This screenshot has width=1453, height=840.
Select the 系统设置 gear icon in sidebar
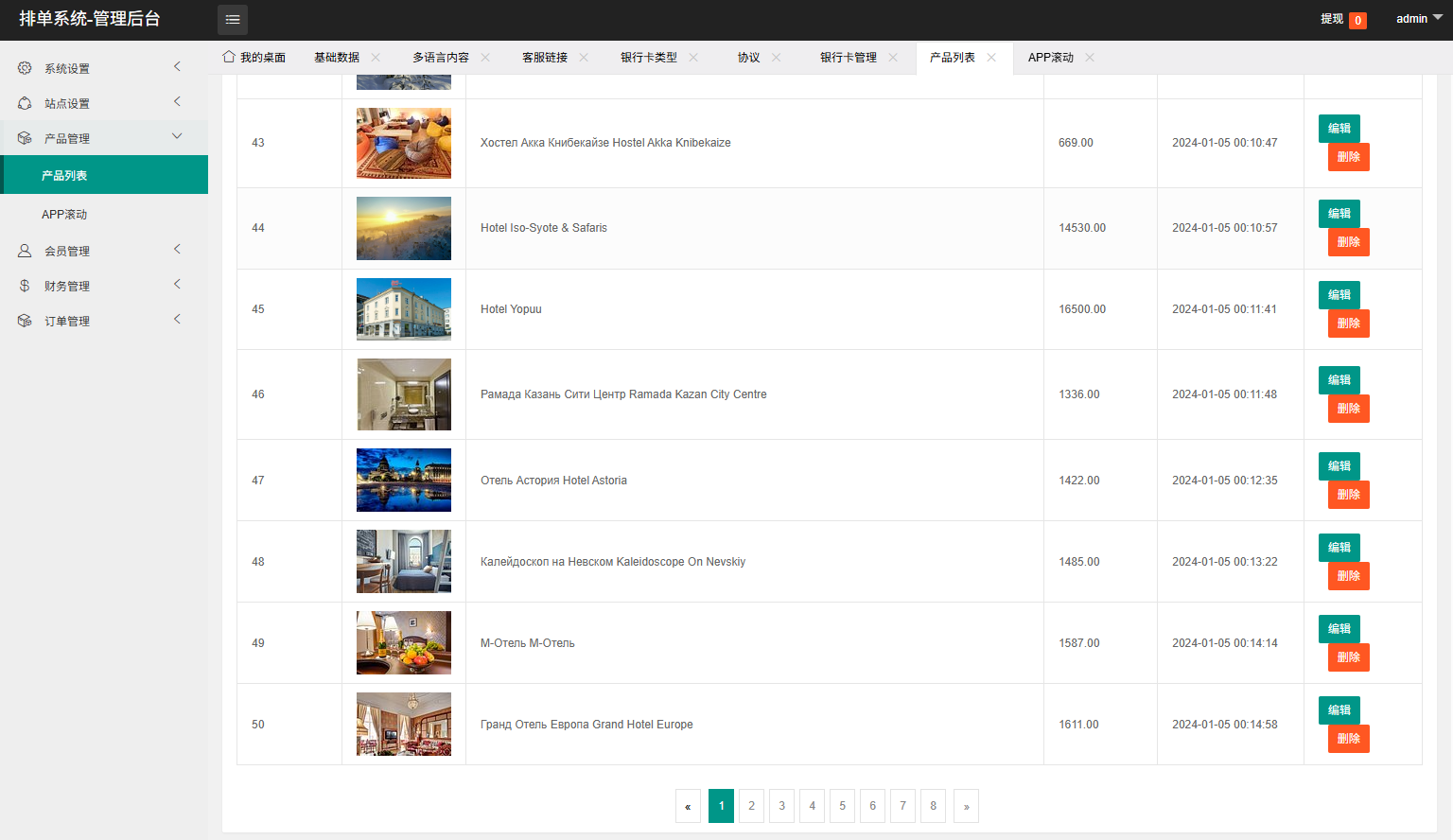tap(23, 67)
